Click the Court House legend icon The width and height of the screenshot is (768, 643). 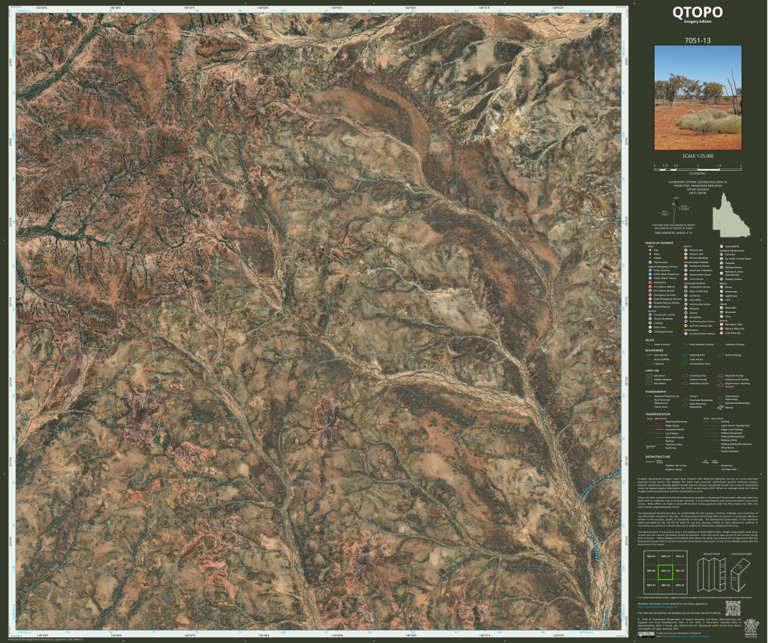pyautogui.click(x=686, y=279)
